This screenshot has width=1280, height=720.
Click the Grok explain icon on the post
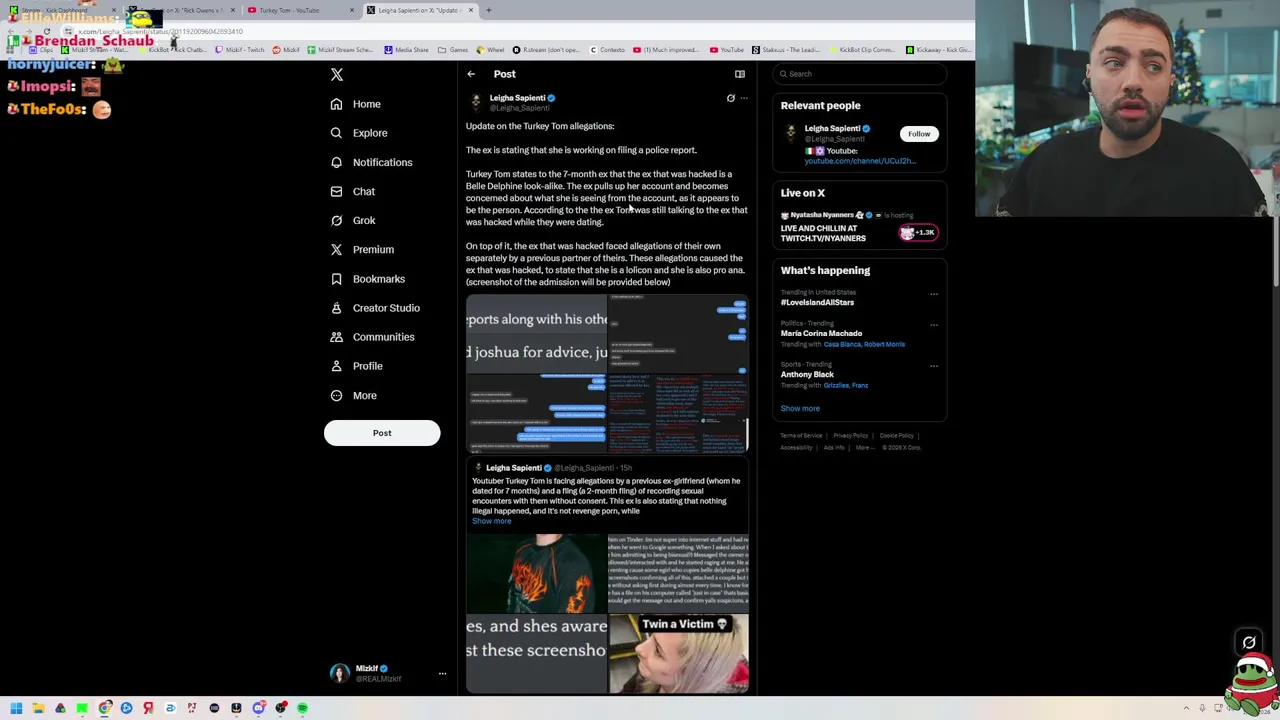pos(730,98)
